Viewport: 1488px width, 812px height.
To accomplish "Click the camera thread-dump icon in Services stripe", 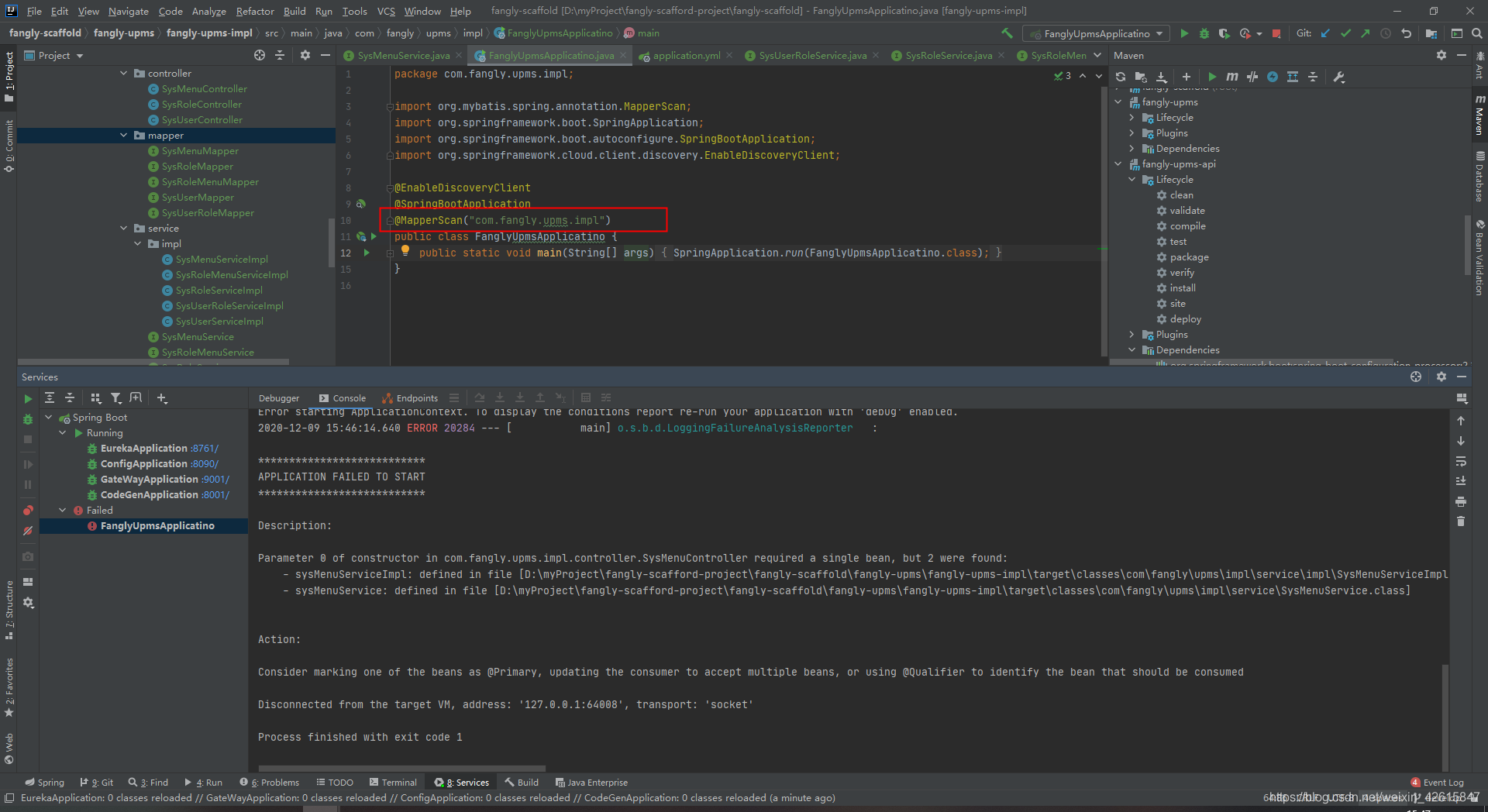I will (27, 556).
